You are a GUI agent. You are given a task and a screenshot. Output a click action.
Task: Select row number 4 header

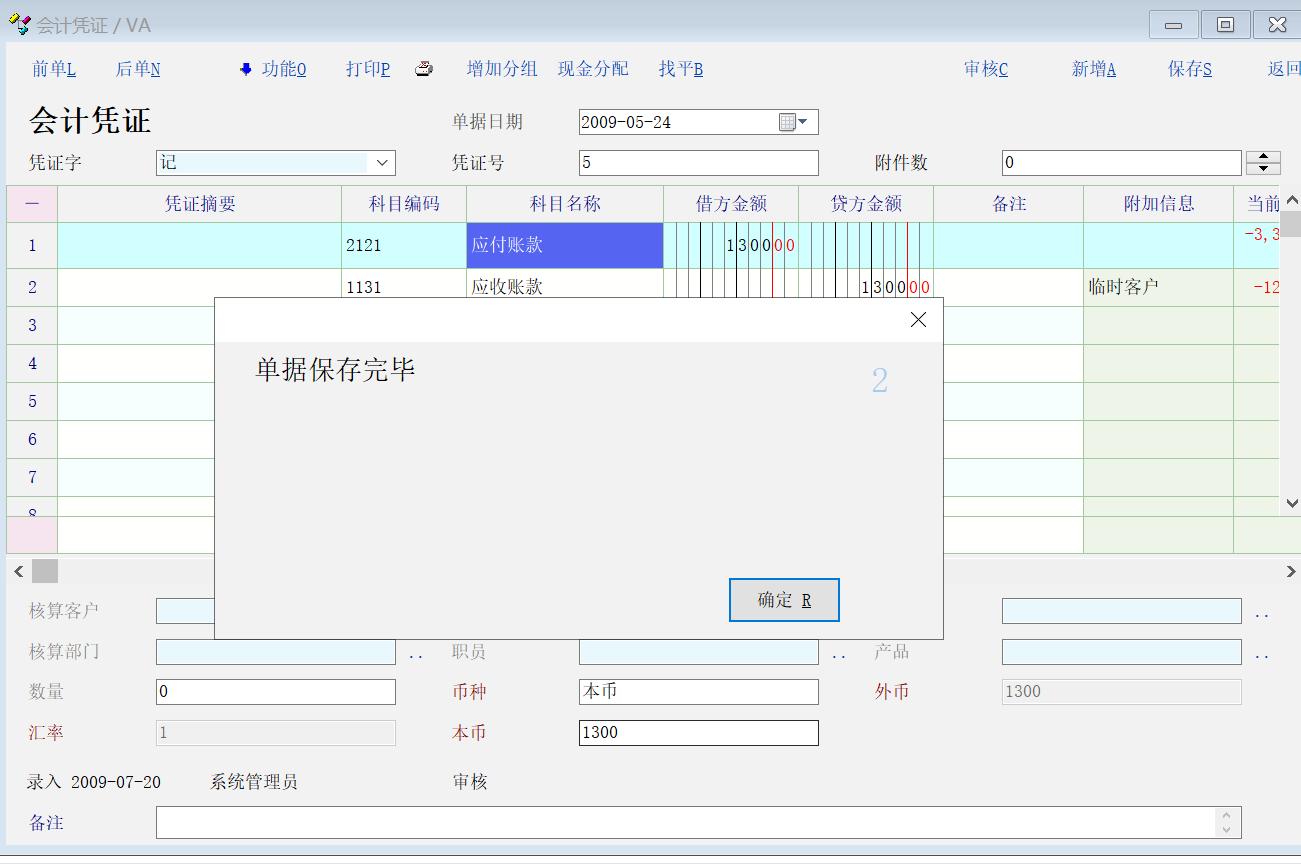(x=32, y=363)
